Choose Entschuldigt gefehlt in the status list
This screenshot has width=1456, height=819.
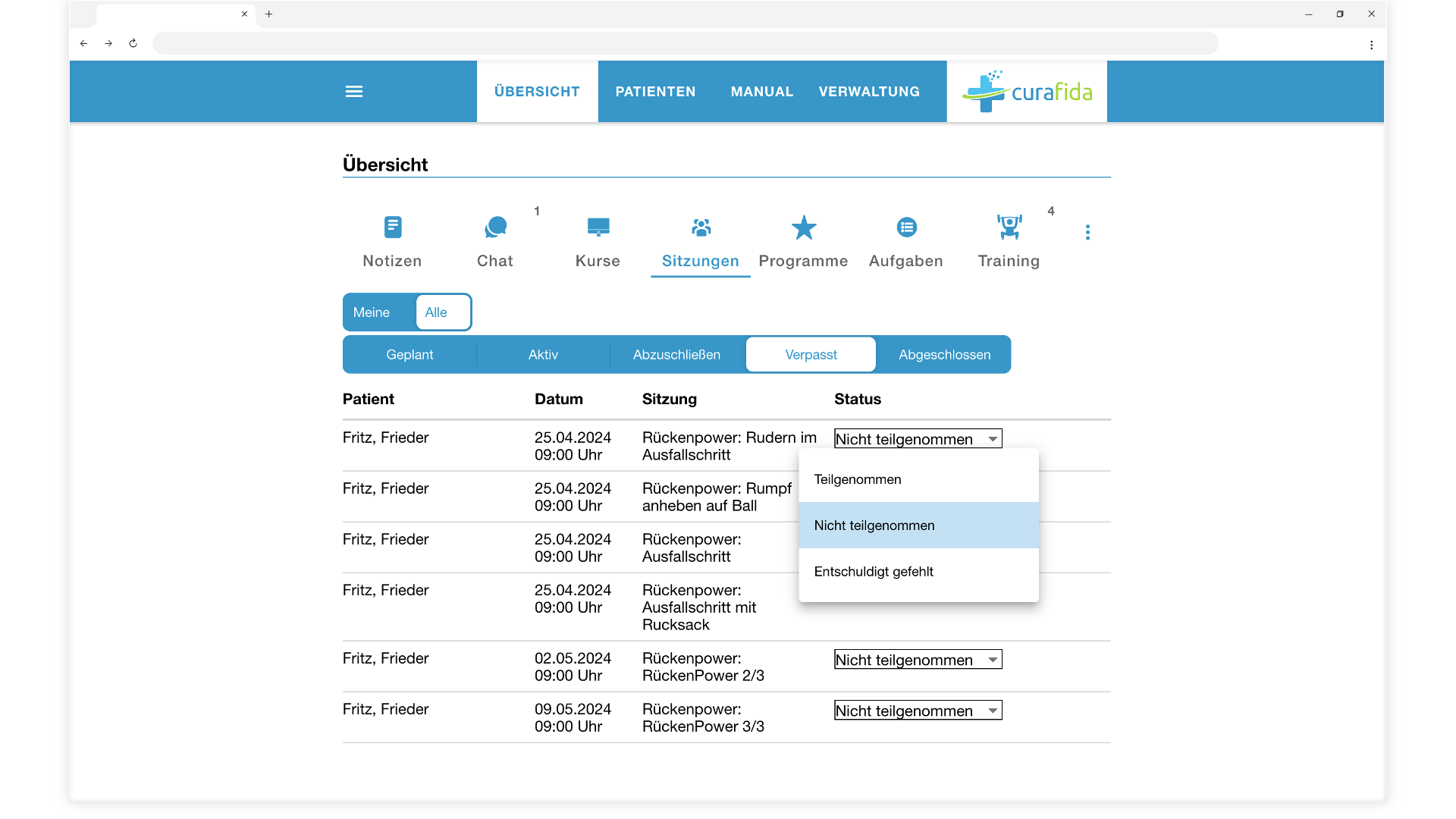[x=918, y=572]
